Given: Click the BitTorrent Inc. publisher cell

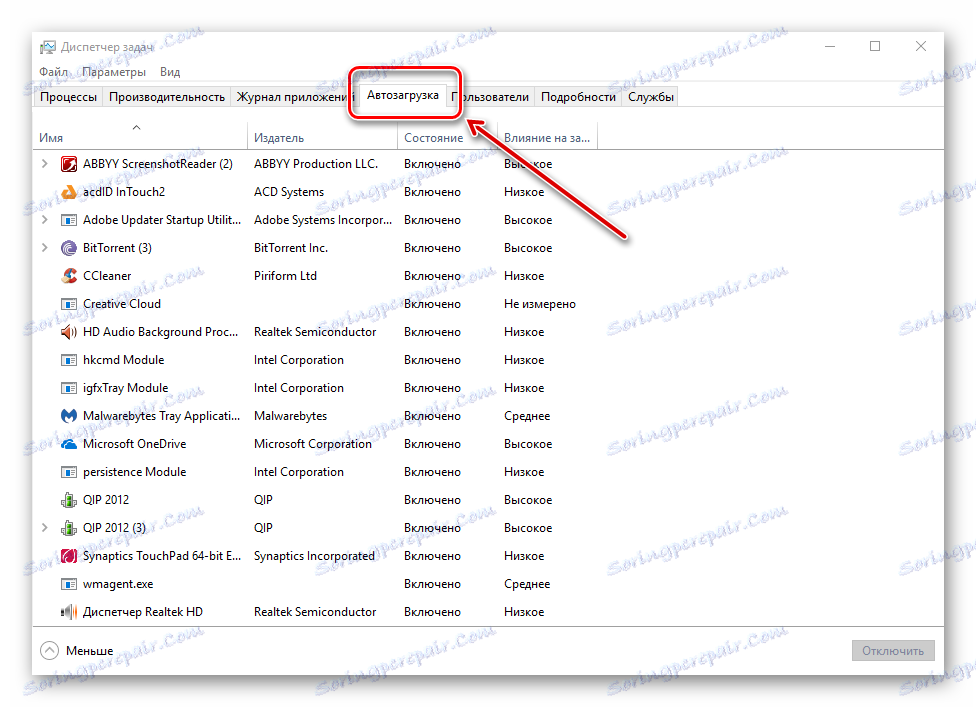Looking at the screenshot, I should click(x=291, y=248).
